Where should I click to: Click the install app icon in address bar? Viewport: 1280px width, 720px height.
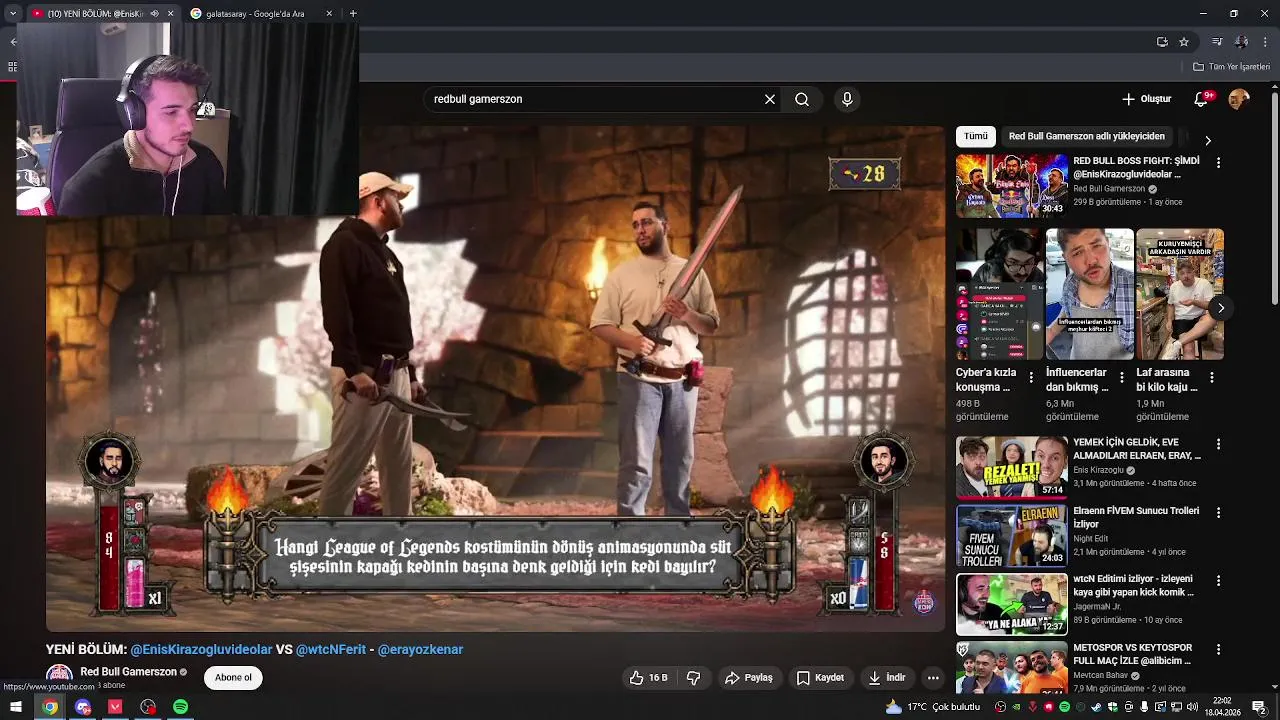coord(1162,42)
